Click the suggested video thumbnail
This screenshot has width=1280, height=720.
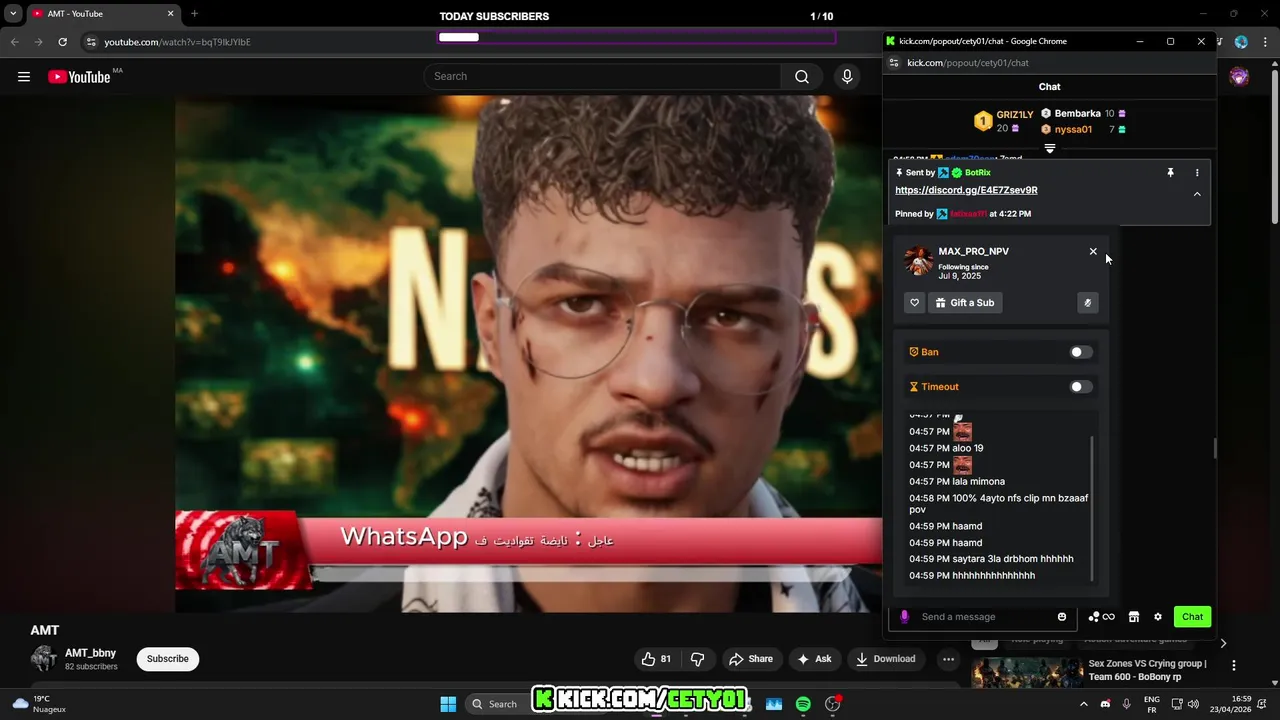(1027, 674)
